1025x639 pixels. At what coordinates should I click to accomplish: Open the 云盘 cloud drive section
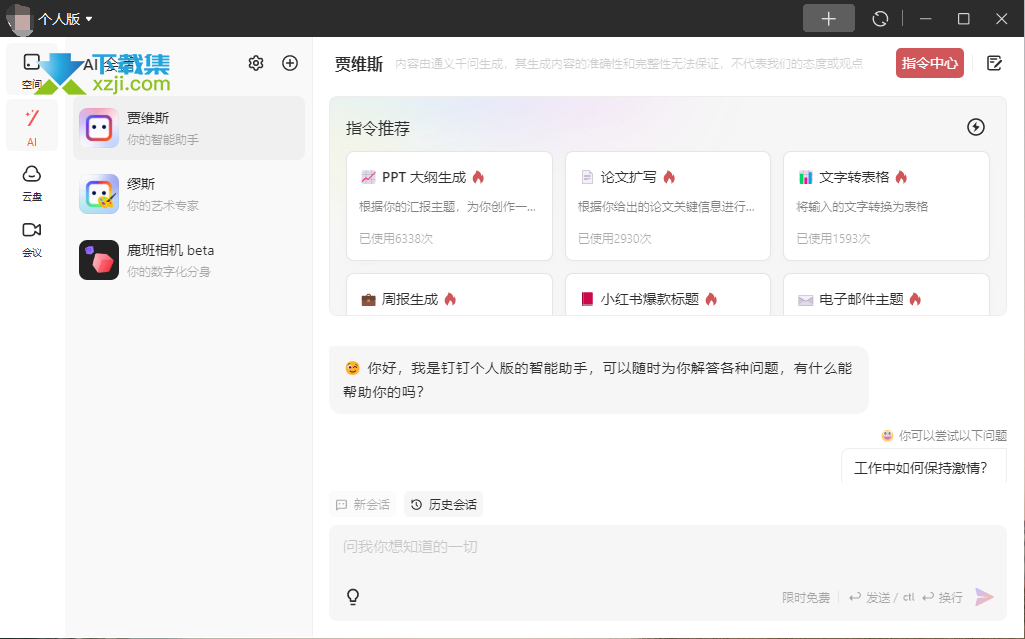click(31, 183)
